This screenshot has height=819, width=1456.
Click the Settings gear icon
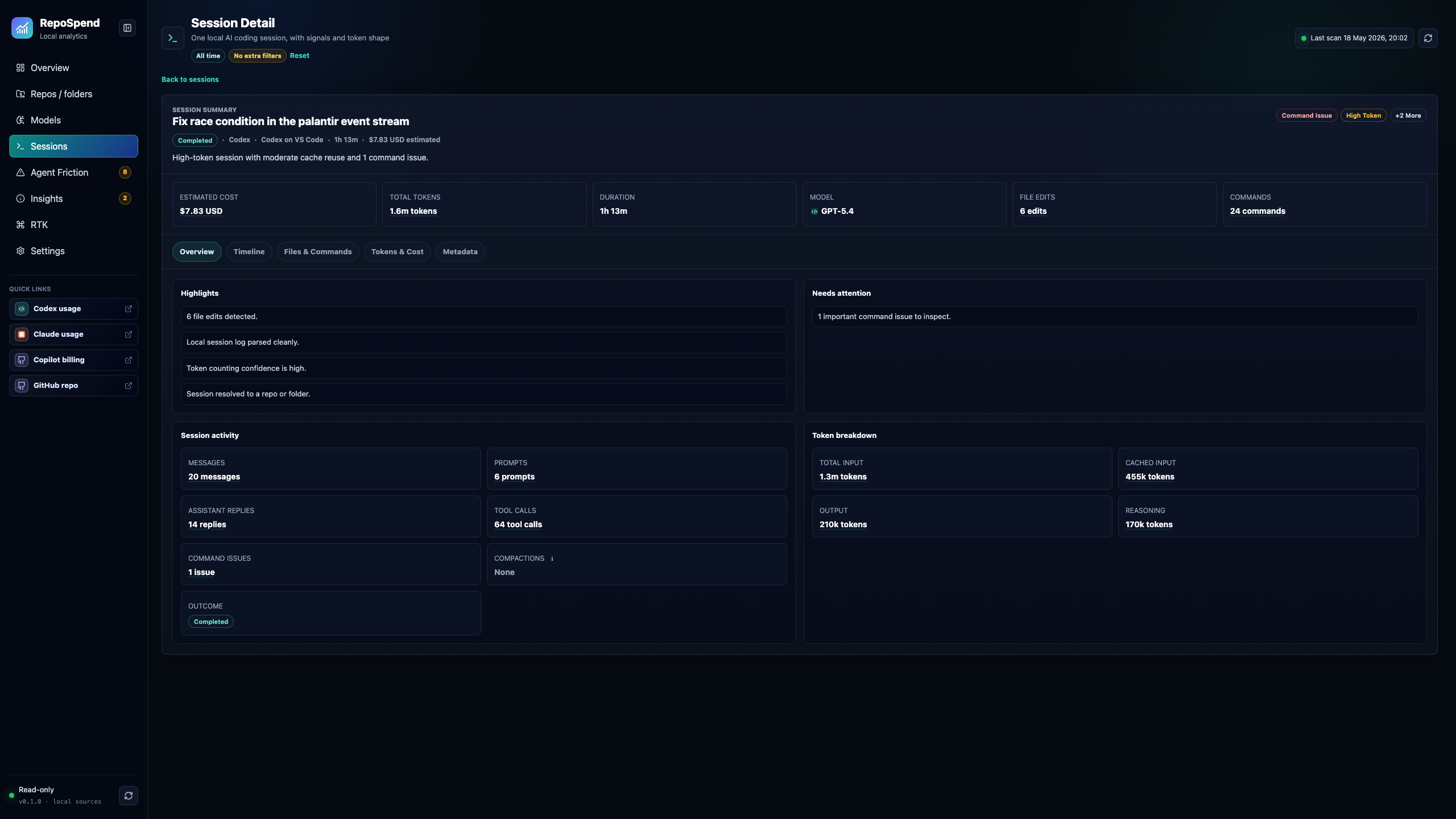pyautogui.click(x=20, y=251)
